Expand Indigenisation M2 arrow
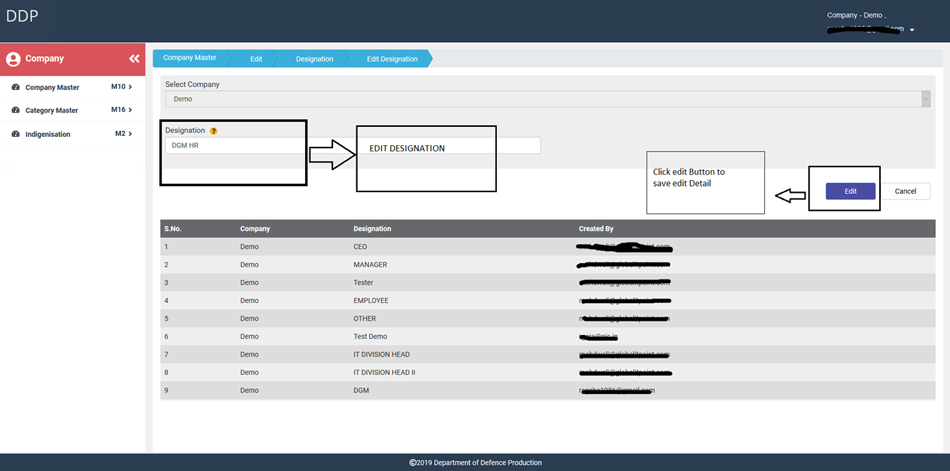 (130, 134)
